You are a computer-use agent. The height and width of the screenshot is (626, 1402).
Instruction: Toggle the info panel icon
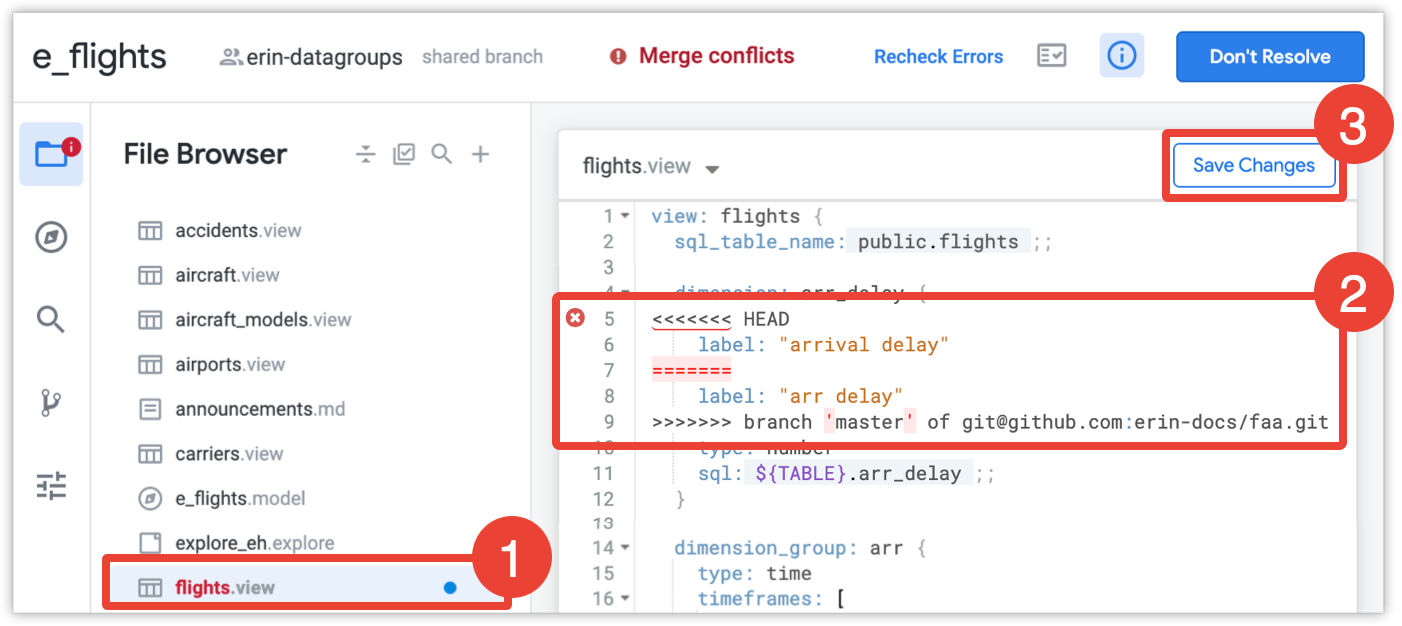1122,56
